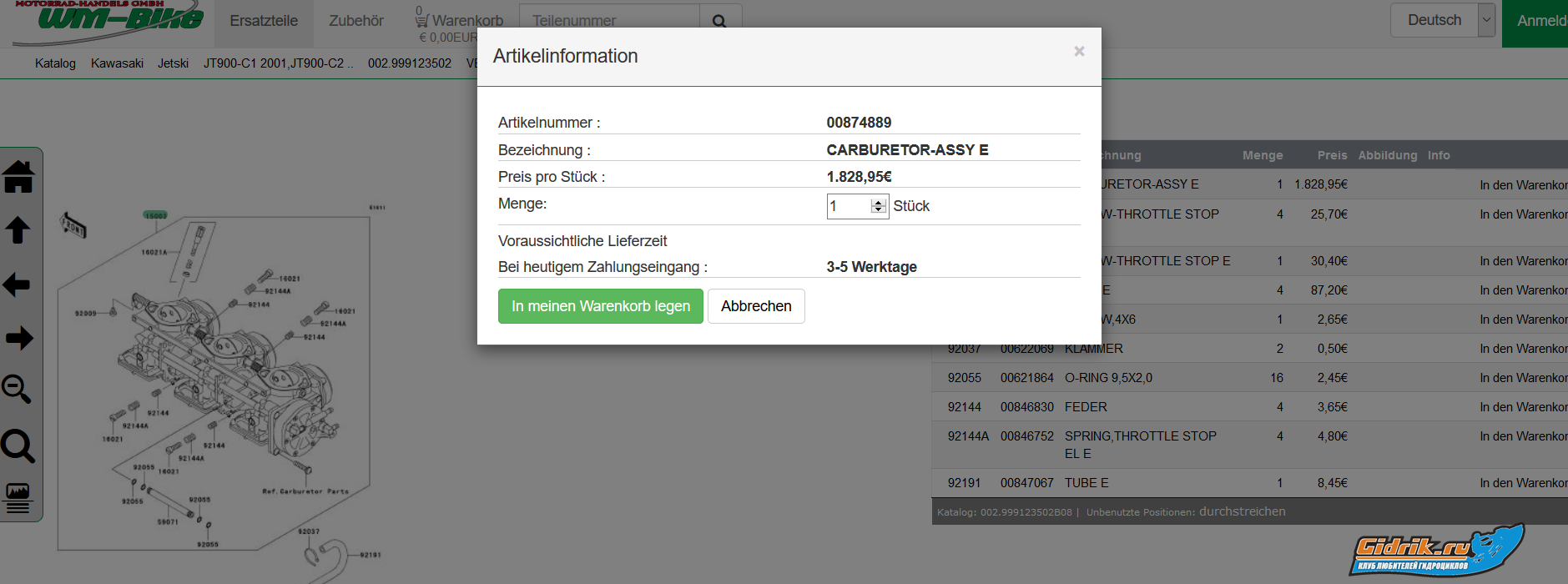Click the Menge quantity input field
The width and height of the screenshot is (1568, 584).
(847, 206)
